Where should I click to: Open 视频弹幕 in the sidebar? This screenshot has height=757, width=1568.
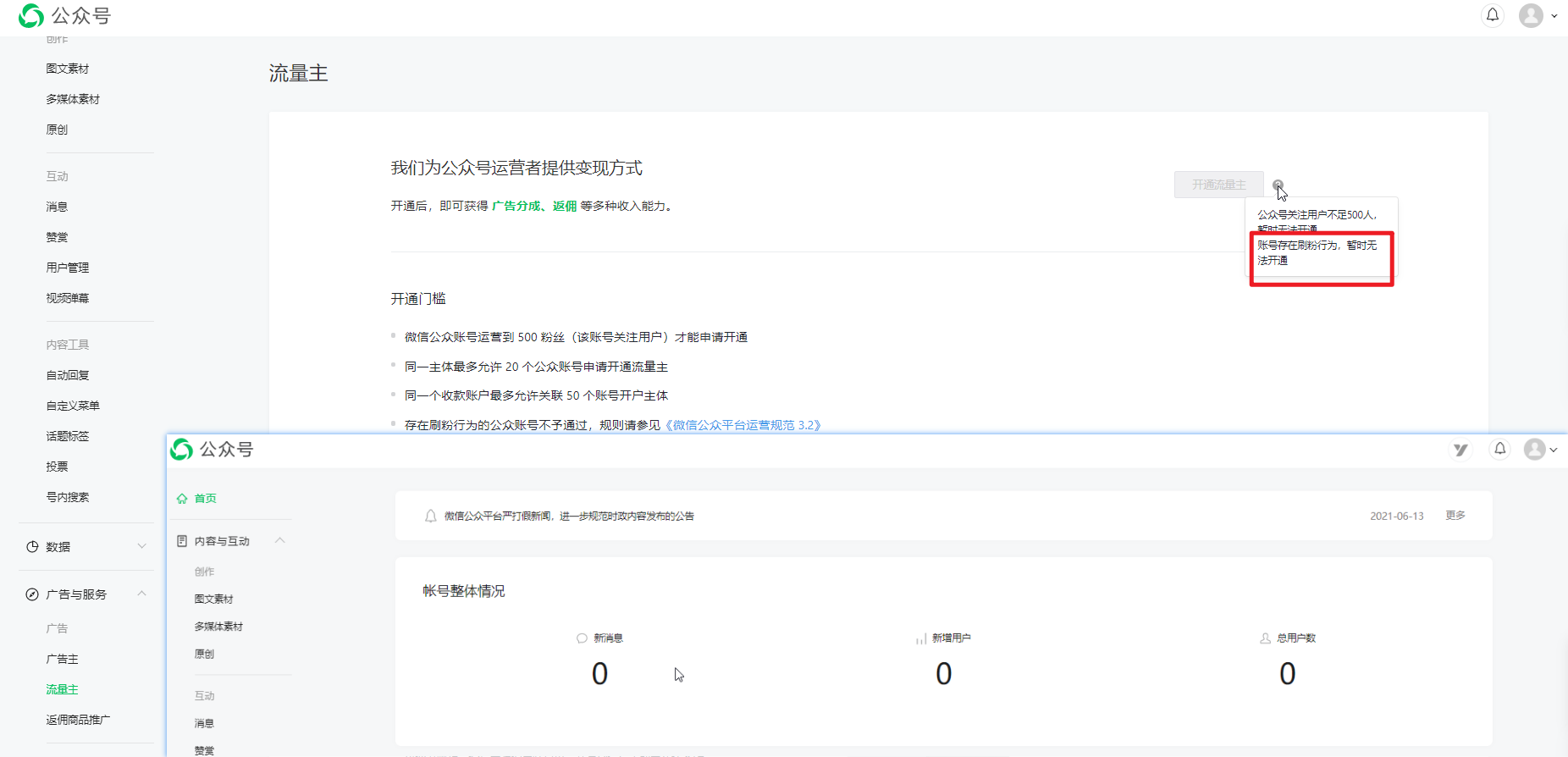[68, 298]
